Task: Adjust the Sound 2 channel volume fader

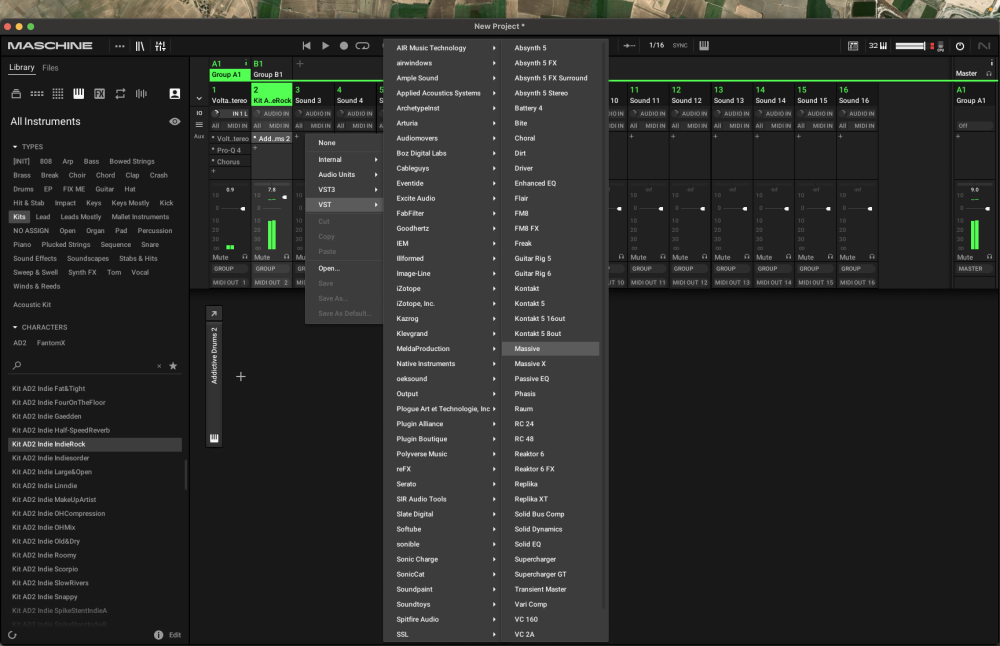Action: tap(284, 197)
